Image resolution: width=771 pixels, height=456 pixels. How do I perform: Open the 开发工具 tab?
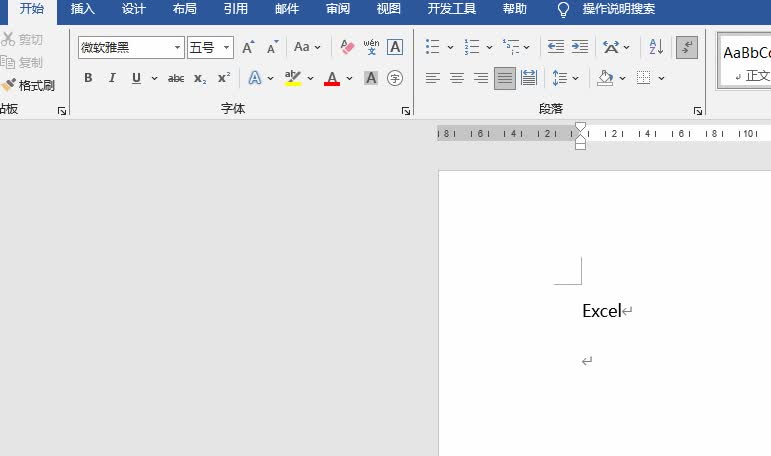point(452,9)
